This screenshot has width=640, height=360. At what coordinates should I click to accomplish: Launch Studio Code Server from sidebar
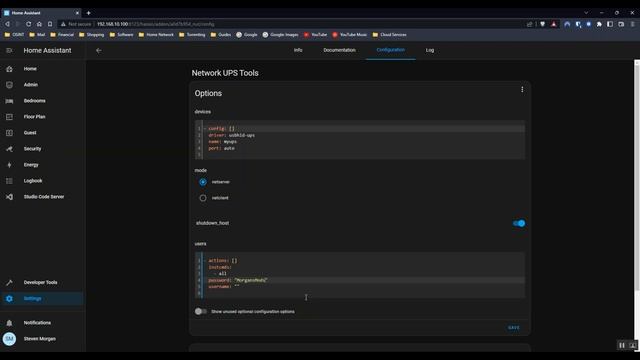click(x=43, y=197)
